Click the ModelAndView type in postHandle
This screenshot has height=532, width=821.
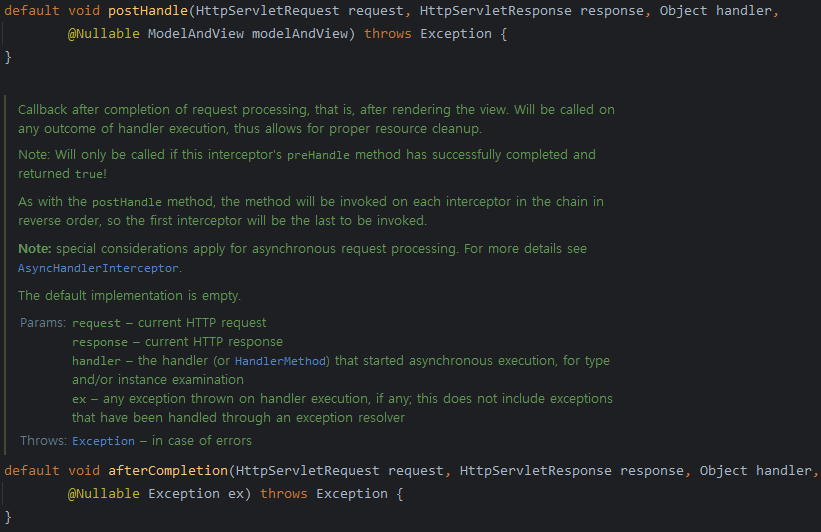(196, 34)
